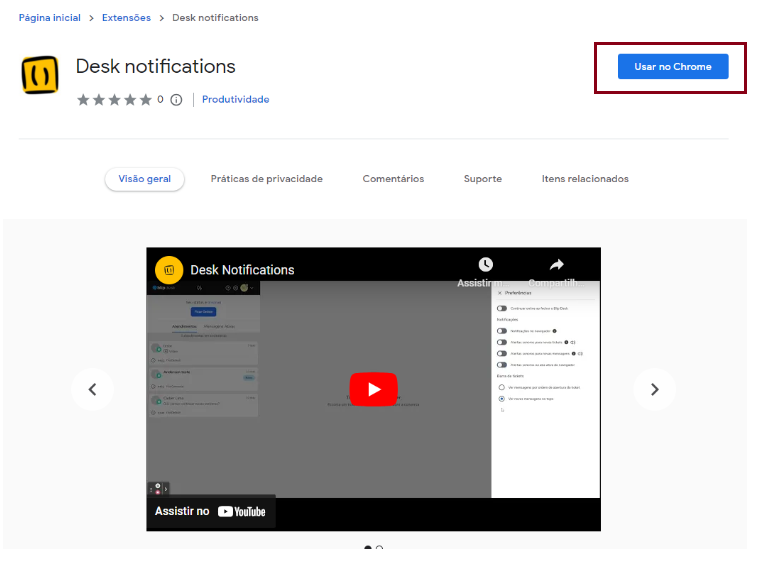Click the Desk notifications extension logo
This screenshot has height=573, width=765.
40,75
